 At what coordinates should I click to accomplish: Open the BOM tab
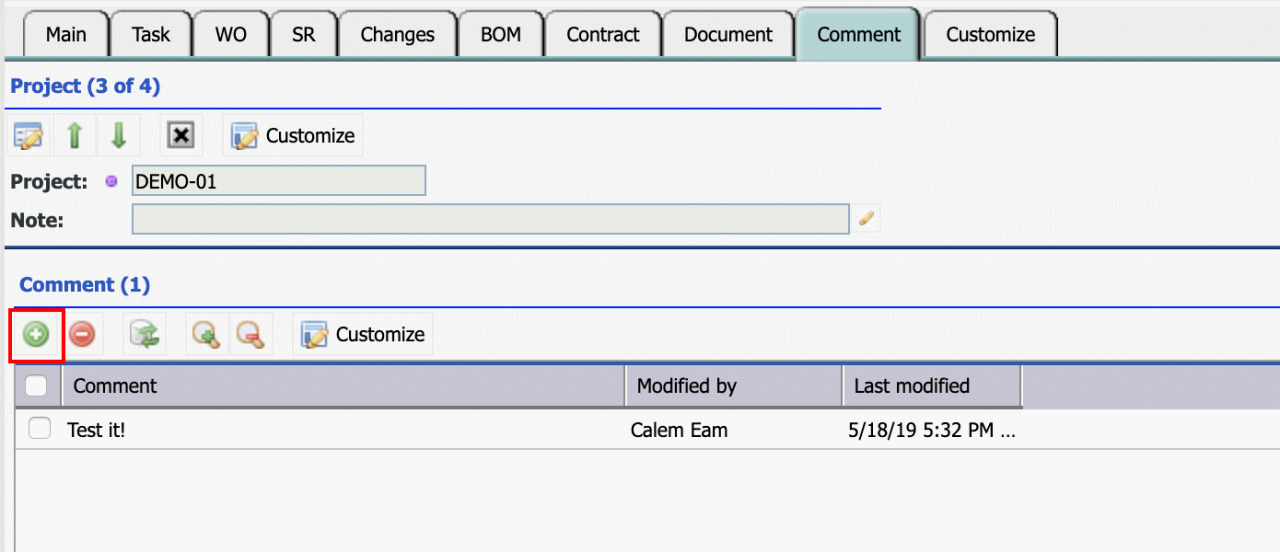coord(500,34)
